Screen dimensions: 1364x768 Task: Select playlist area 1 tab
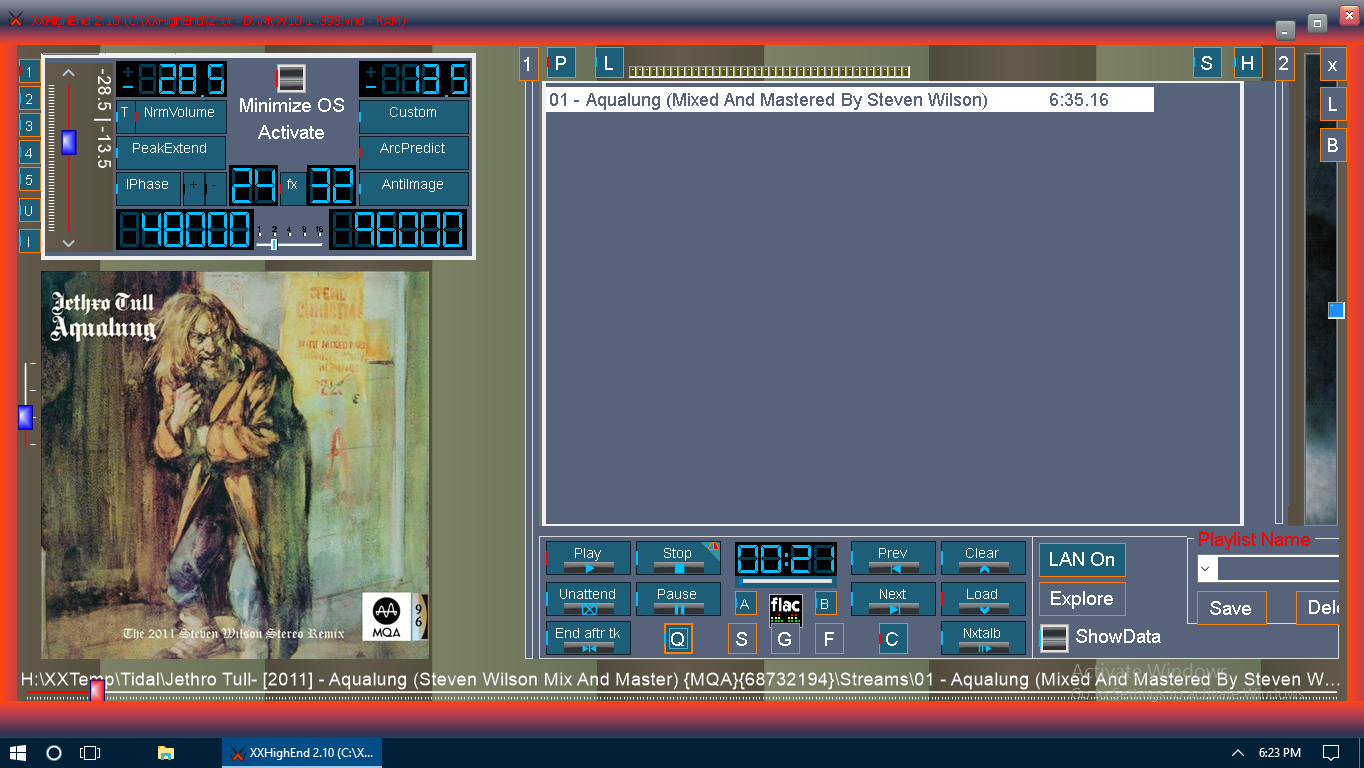click(x=529, y=65)
